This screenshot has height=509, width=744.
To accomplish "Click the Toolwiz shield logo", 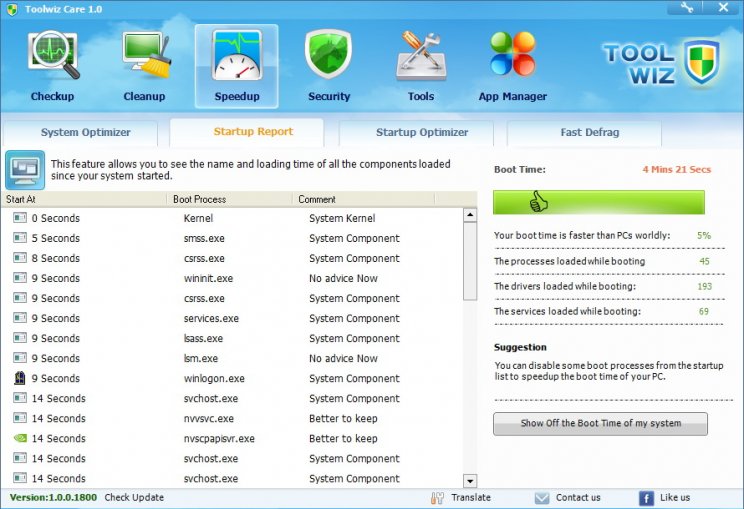I will tap(702, 62).
